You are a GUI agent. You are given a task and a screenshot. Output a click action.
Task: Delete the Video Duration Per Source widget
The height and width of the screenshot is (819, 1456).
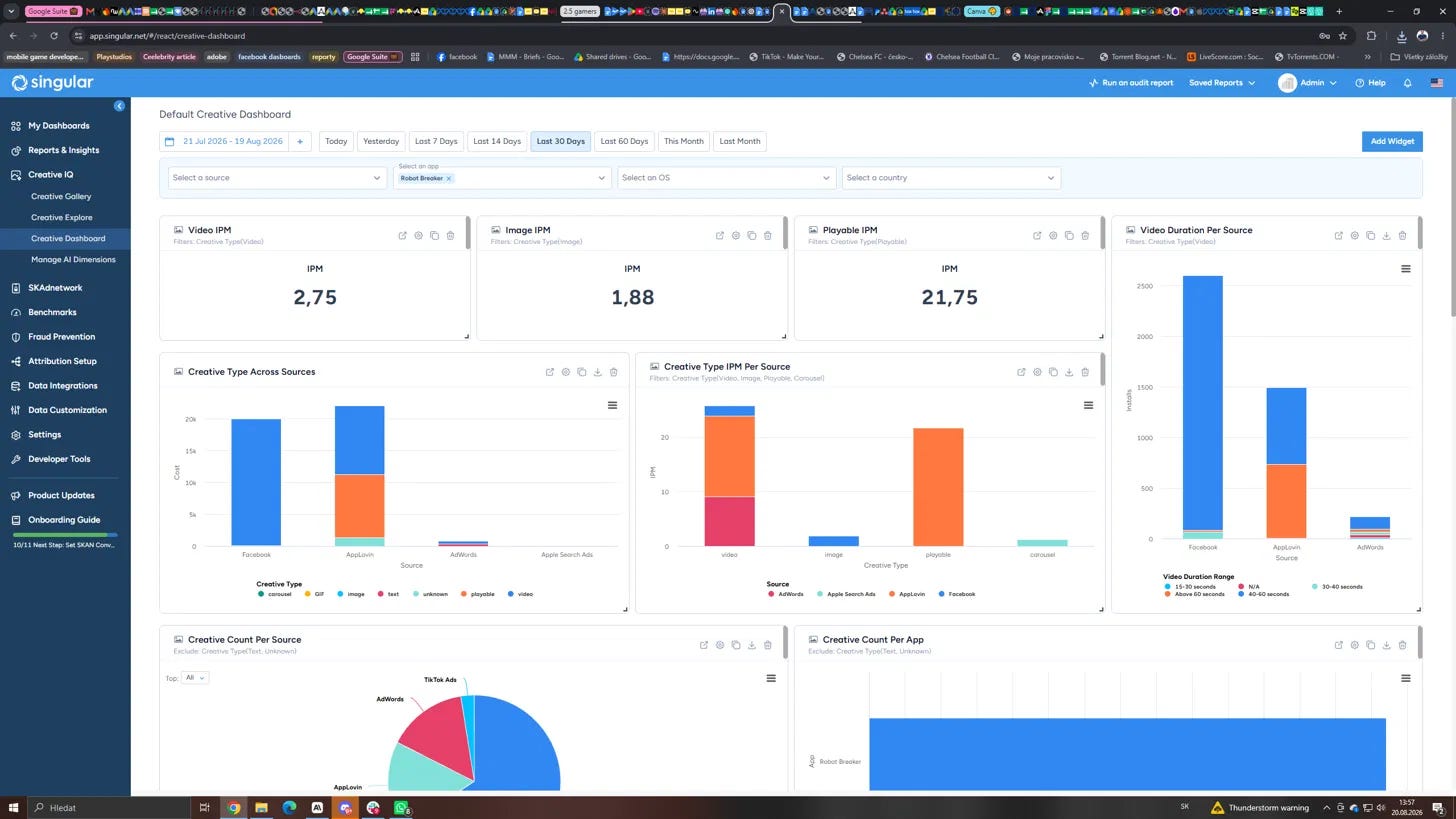click(1403, 236)
